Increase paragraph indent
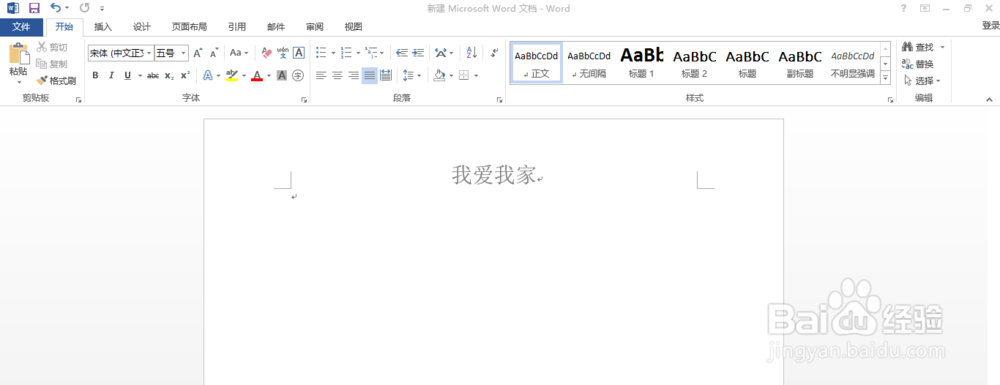Image resolution: width=1000 pixels, height=385 pixels. point(418,53)
